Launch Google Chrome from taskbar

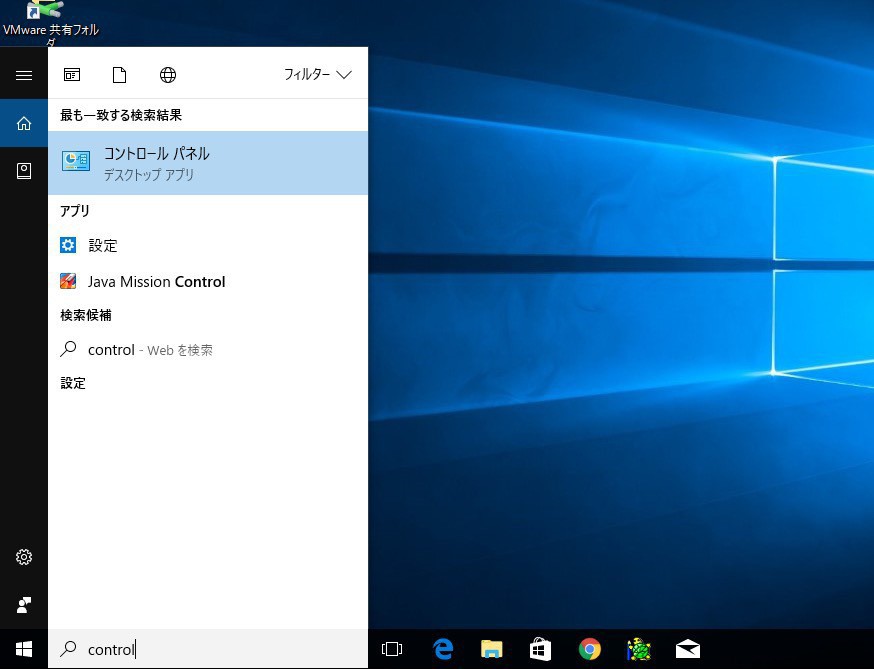590,649
